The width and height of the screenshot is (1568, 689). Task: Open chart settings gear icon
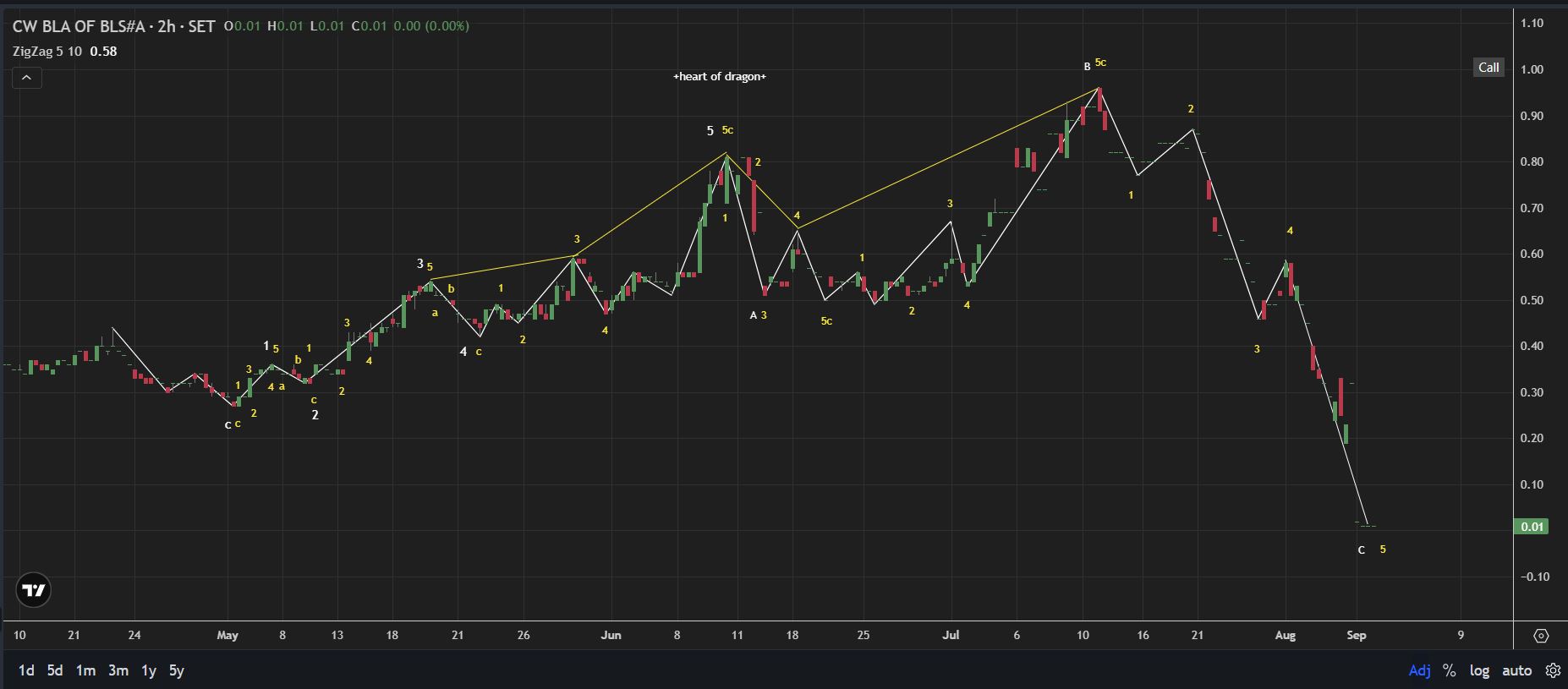tap(1553, 670)
